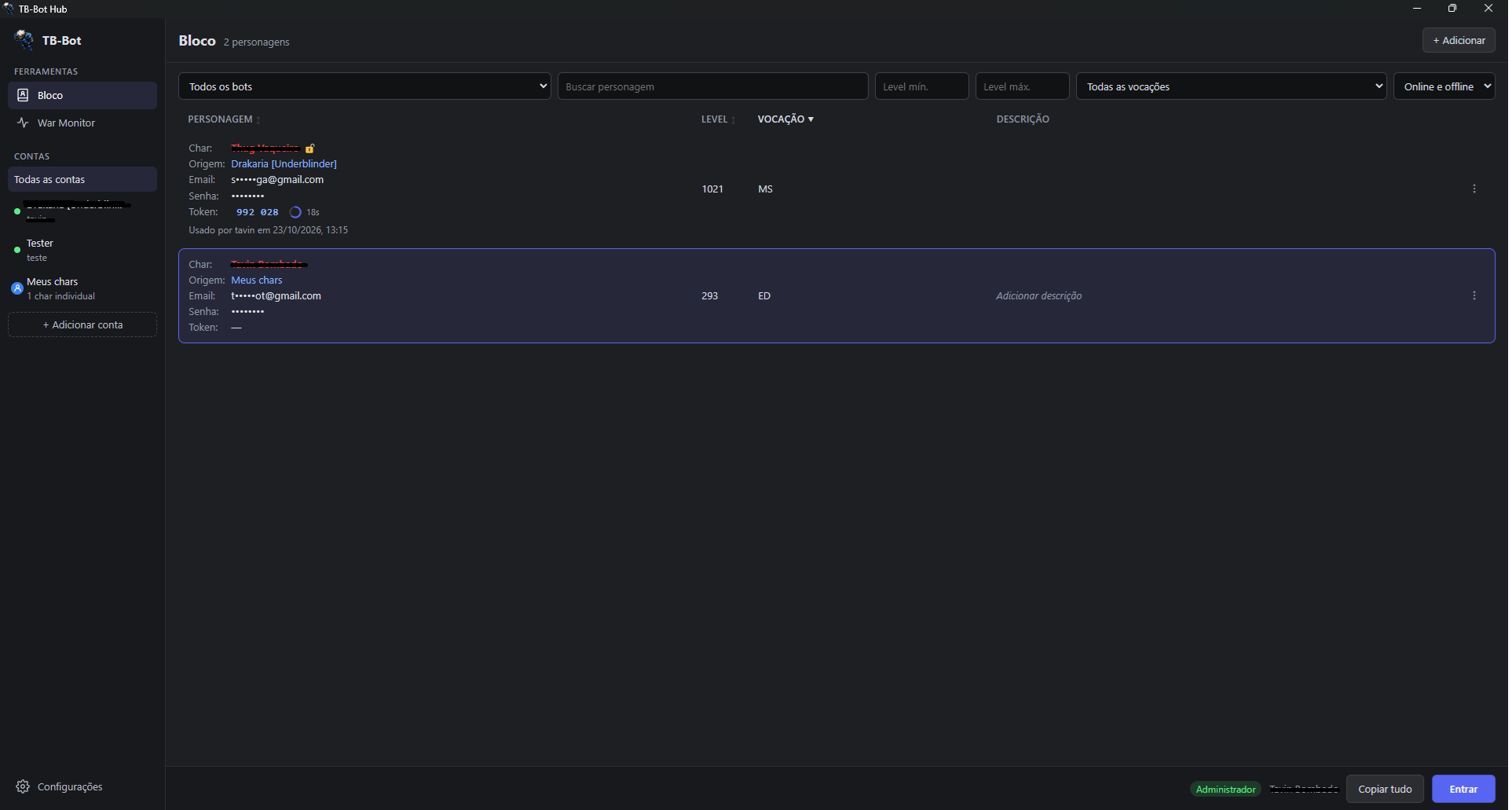Viewport: 1512px width, 810px height.
Task: Click Adicionar conta button
Action: 82,324
